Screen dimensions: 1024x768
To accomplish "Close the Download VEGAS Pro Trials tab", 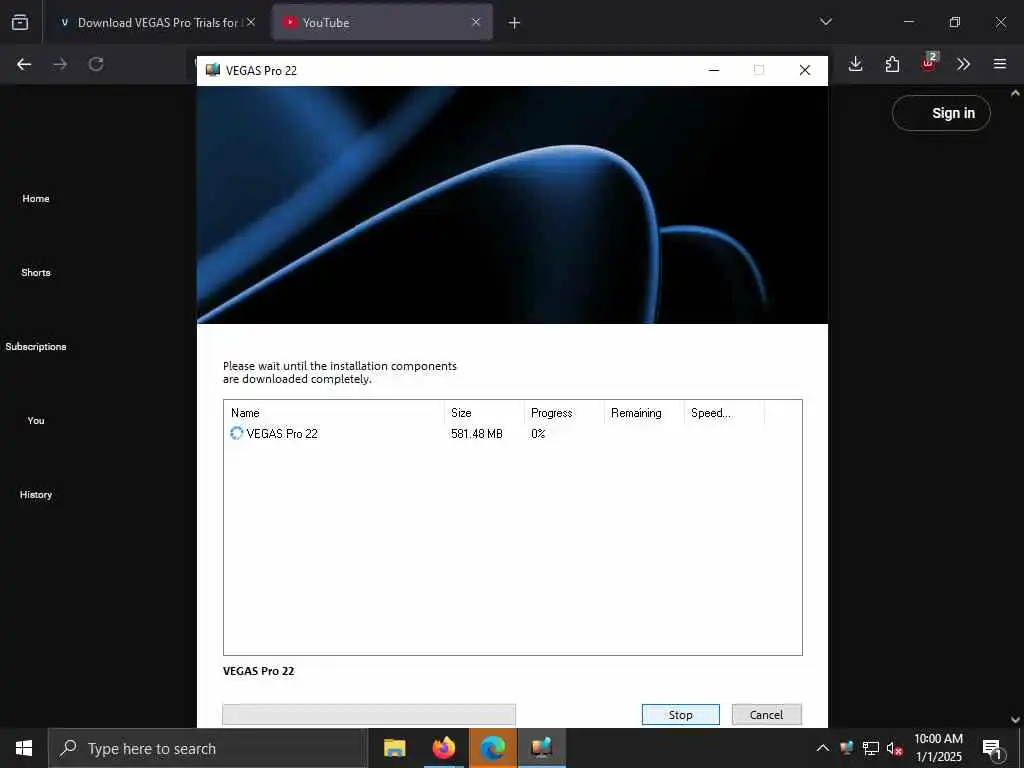I will 251,22.
